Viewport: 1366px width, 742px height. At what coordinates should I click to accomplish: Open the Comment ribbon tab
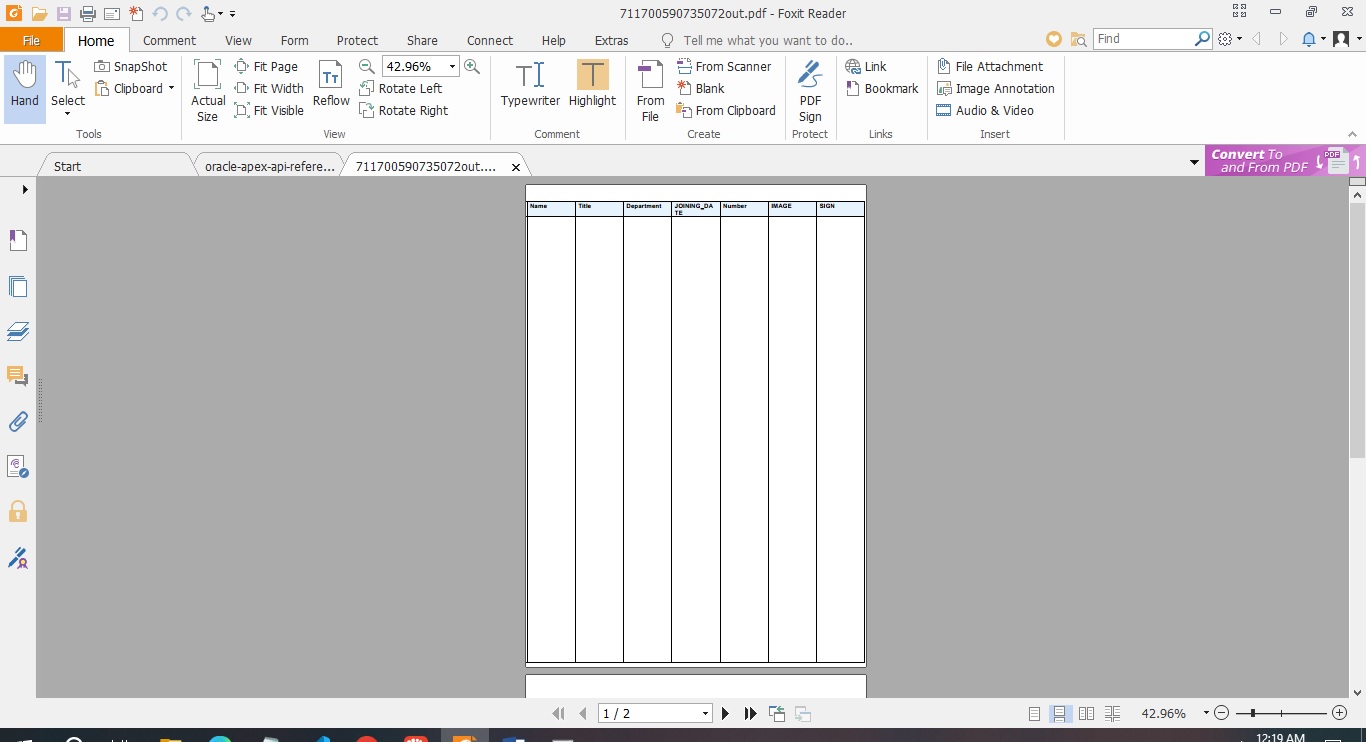pos(169,41)
